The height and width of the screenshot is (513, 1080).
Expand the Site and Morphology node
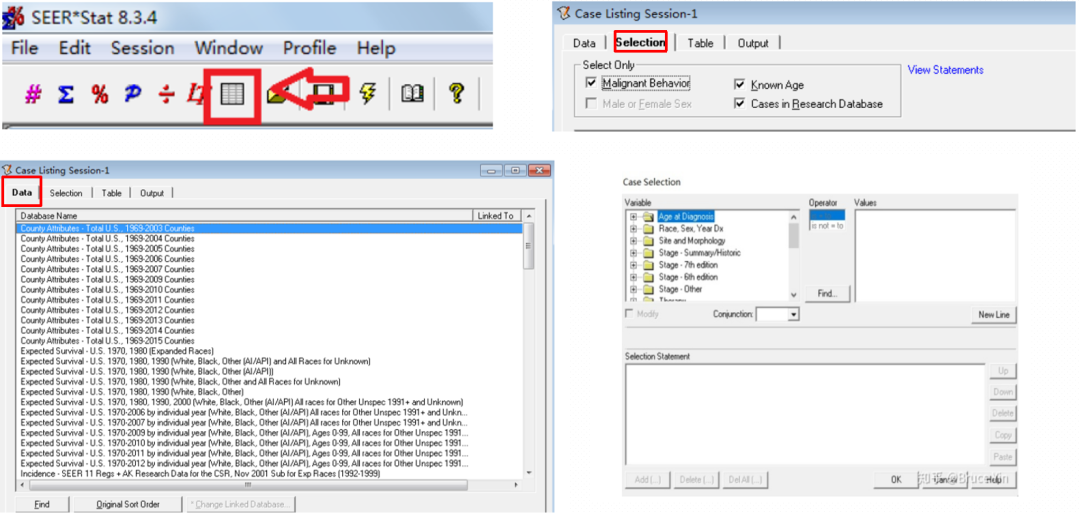pyautogui.click(x=634, y=241)
